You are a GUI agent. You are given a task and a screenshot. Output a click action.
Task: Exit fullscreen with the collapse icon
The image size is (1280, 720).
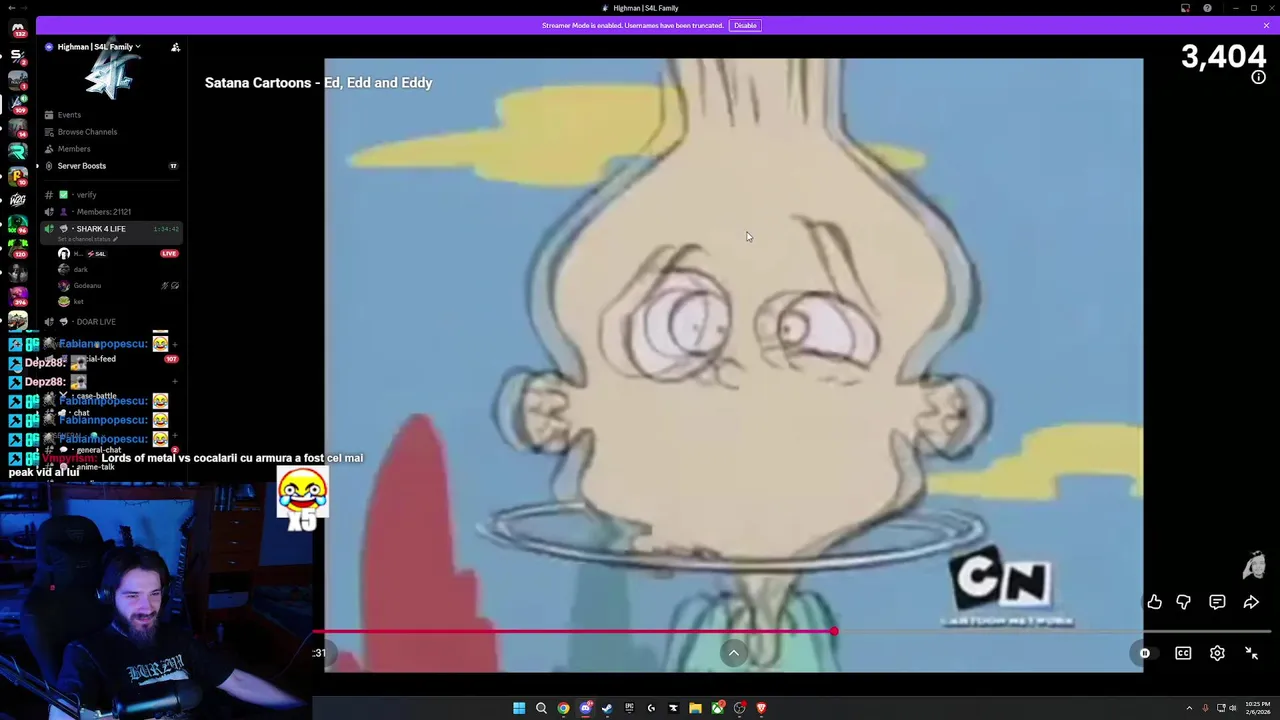(x=1251, y=653)
